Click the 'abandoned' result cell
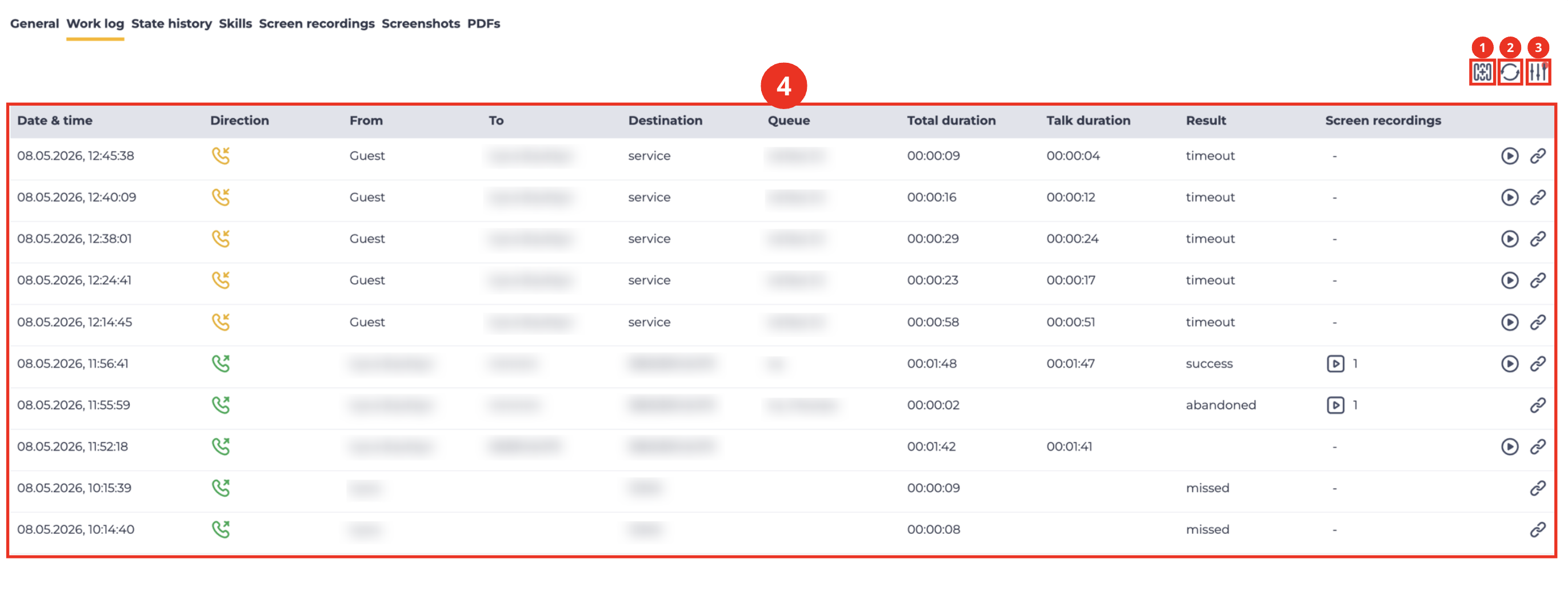Screen dimensions: 1568x595 tap(1221, 405)
